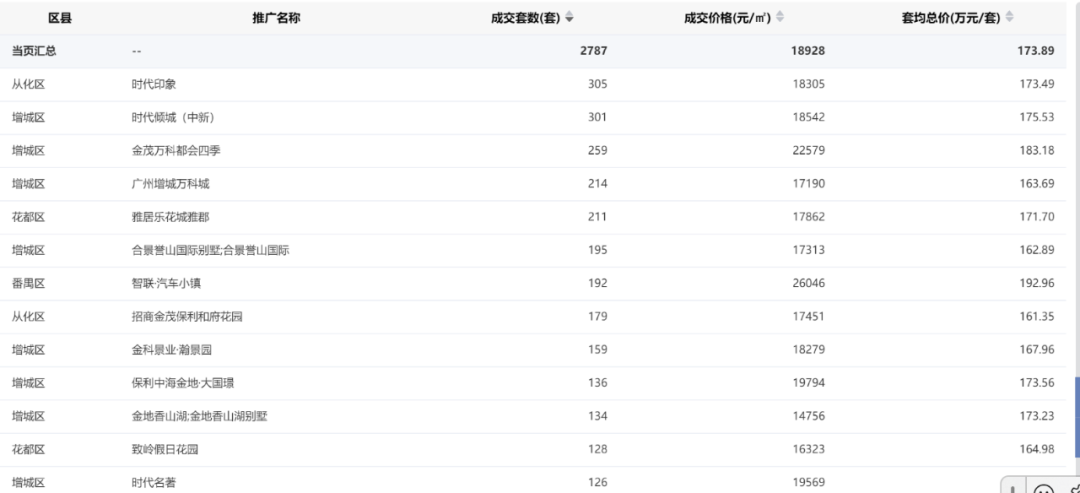Click the deal count 179

pos(598,317)
